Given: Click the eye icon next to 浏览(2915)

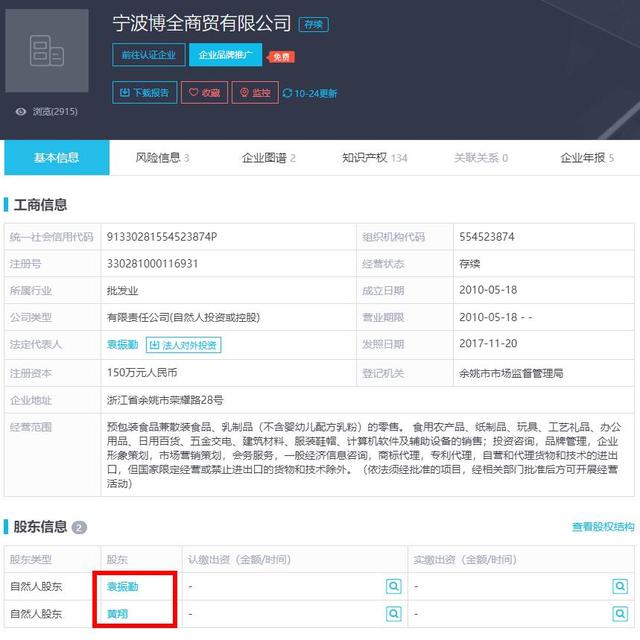Looking at the screenshot, I should (x=21, y=111).
